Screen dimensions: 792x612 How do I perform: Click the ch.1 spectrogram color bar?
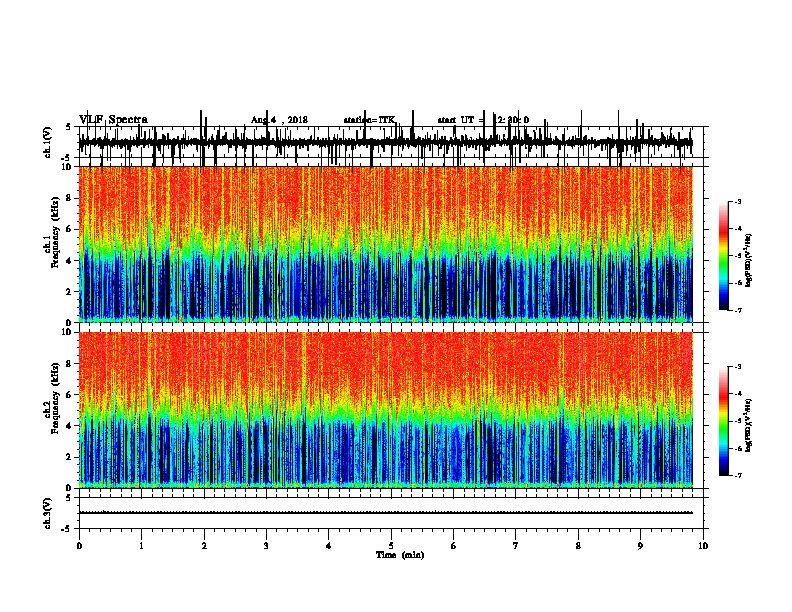click(724, 256)
